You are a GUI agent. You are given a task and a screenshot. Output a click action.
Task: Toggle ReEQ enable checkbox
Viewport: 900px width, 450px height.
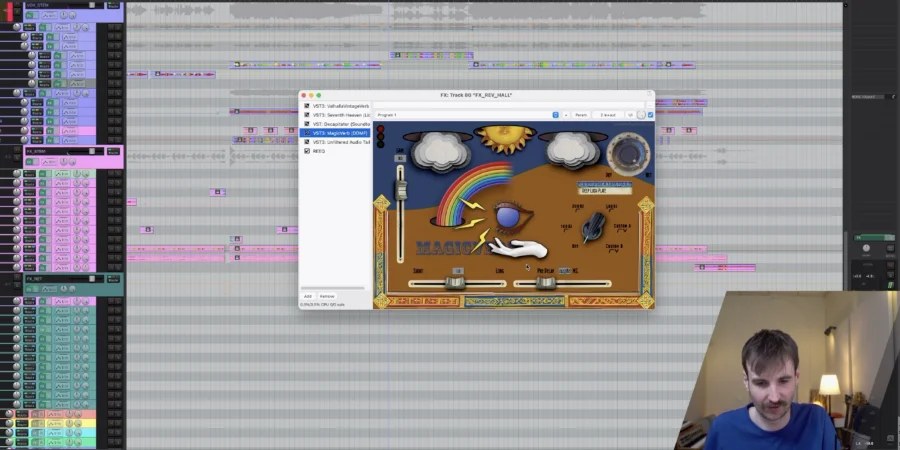[x=307, y=151]
